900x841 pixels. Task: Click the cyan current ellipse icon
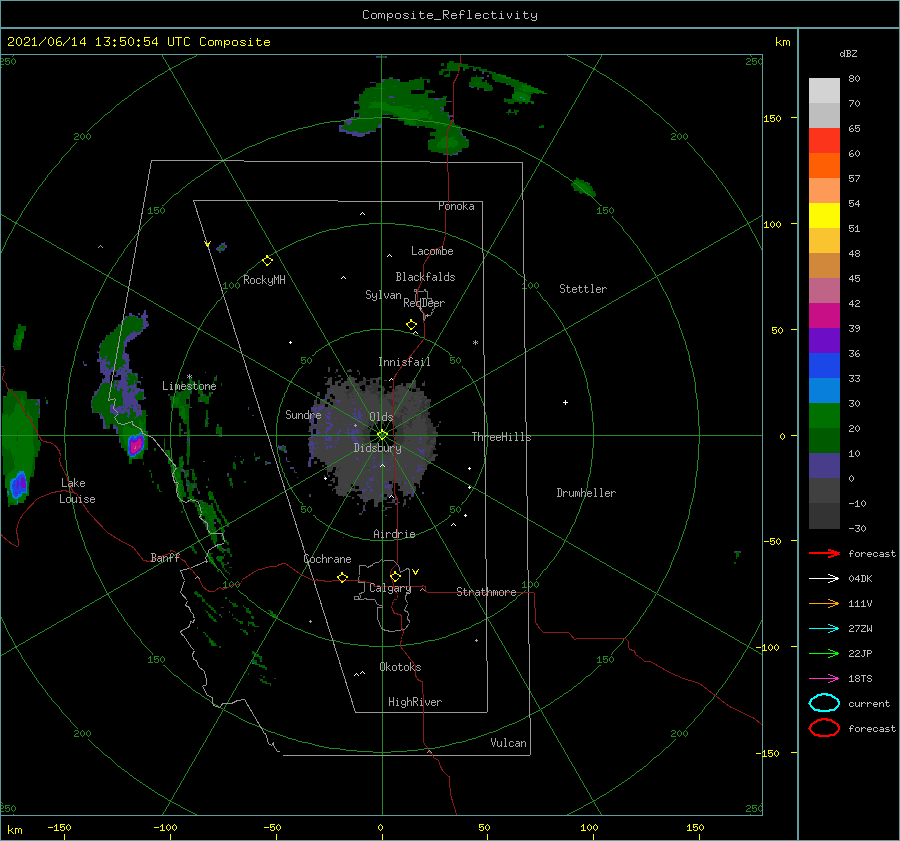click(824, 703)
